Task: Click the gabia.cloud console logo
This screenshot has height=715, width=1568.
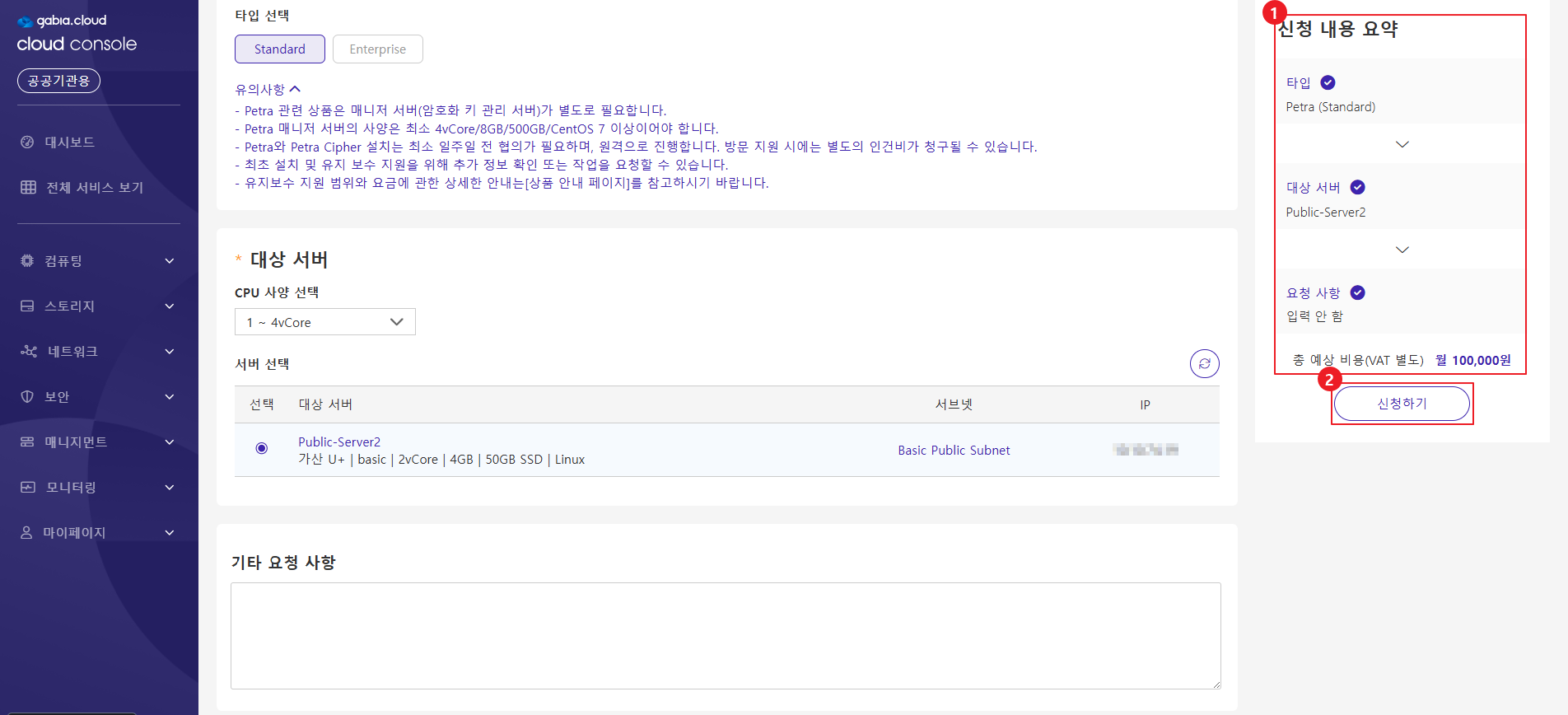Action: click(77, 33)
